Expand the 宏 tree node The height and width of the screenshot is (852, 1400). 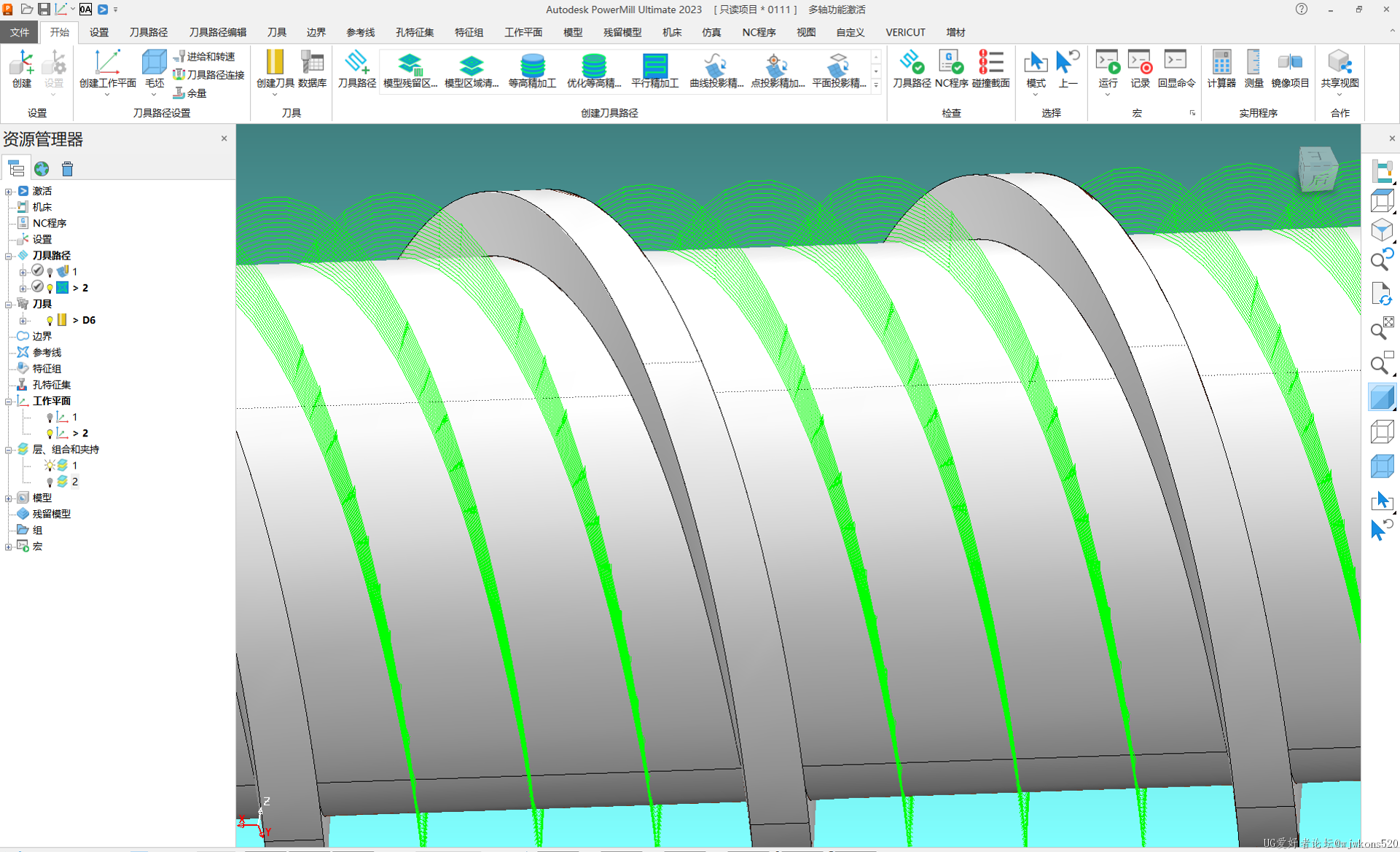(x=9, y=547)
